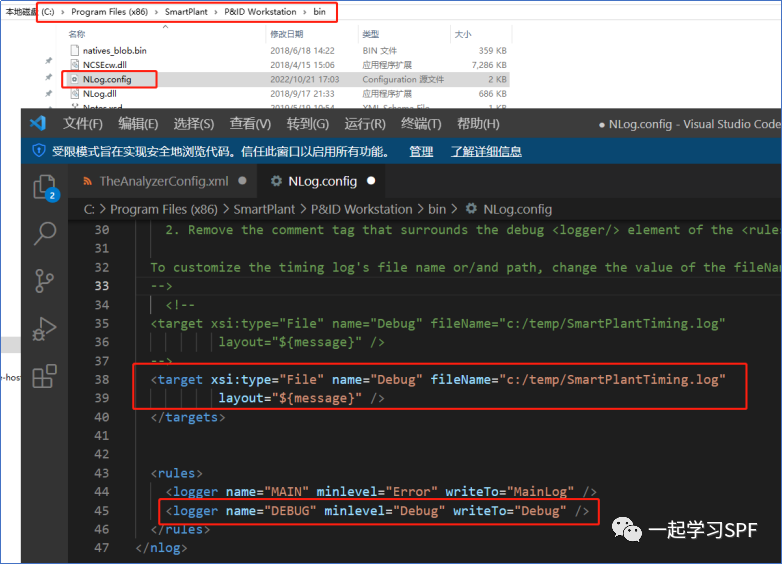
Task: Click line number 45 in gutter
Action: click(102, 511)
